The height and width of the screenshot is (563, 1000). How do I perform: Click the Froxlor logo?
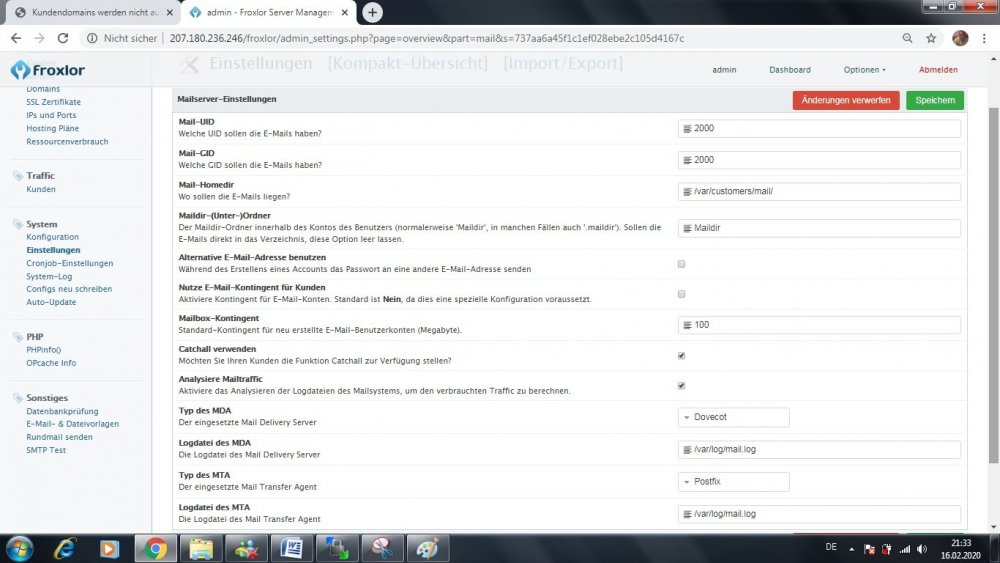48,70
